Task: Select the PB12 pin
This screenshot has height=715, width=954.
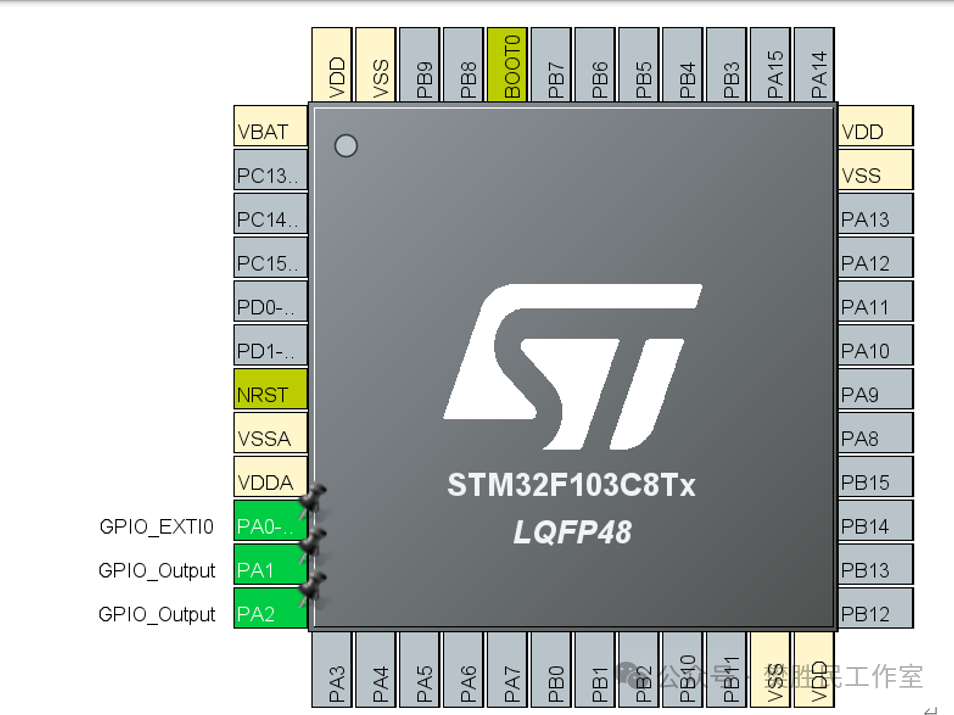Action: pyautogui.click(x=876, y=608)
